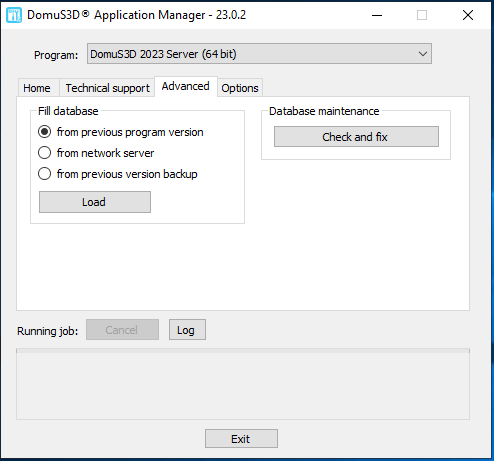The width and height of the screenshot is (494, 461).
Task: Close the Application Manager window
Action: [468, 15]
